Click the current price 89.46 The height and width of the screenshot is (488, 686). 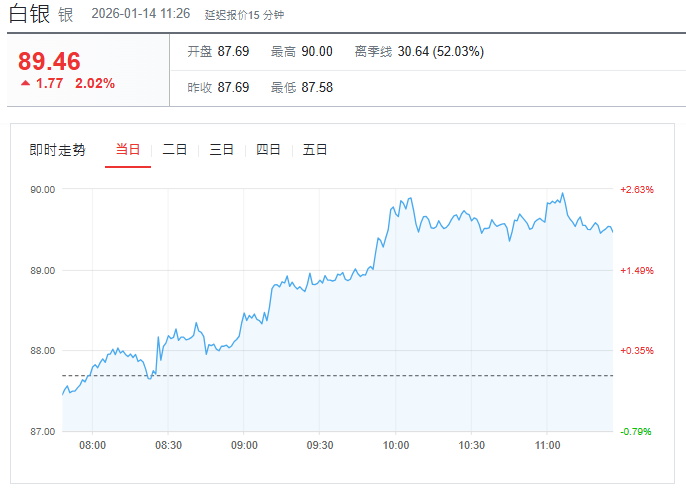(49, 61)
